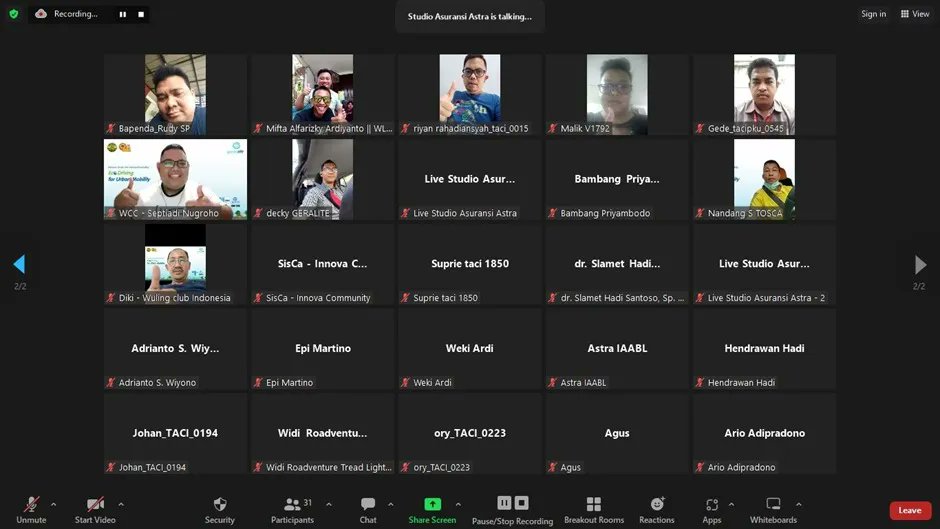Open the Chat panel
This screenshot has width=940, height=529.
click(368, 510)
